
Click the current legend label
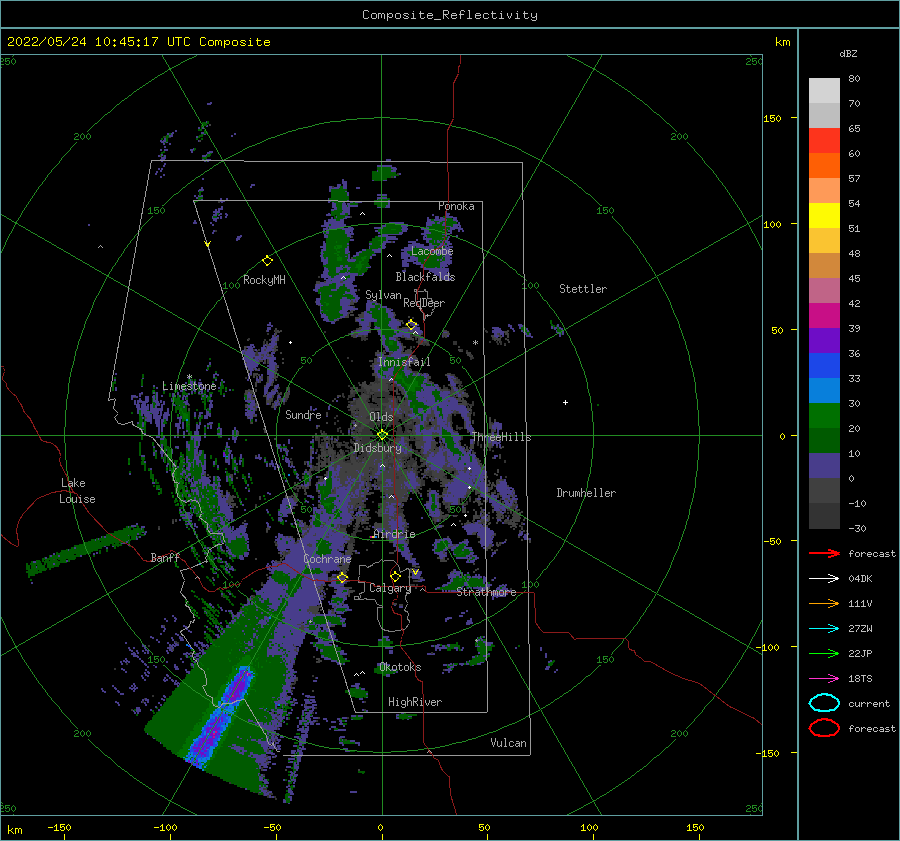pos(869,704)
